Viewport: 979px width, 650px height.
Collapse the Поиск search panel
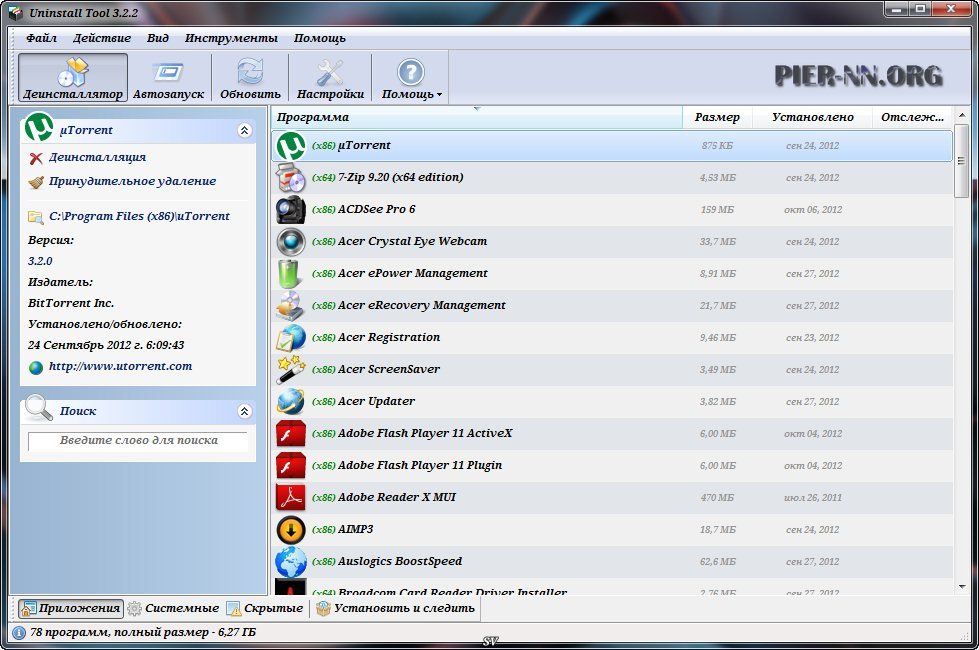click(x=244, y=411)
